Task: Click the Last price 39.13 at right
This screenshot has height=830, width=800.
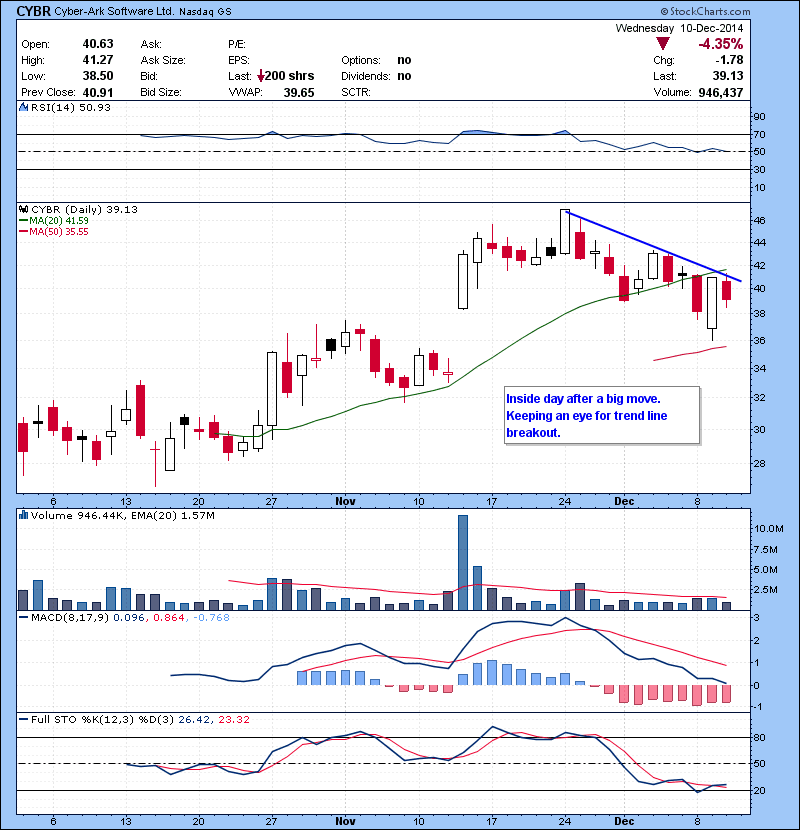Action: pyautogui.click(x=728, y=76)
